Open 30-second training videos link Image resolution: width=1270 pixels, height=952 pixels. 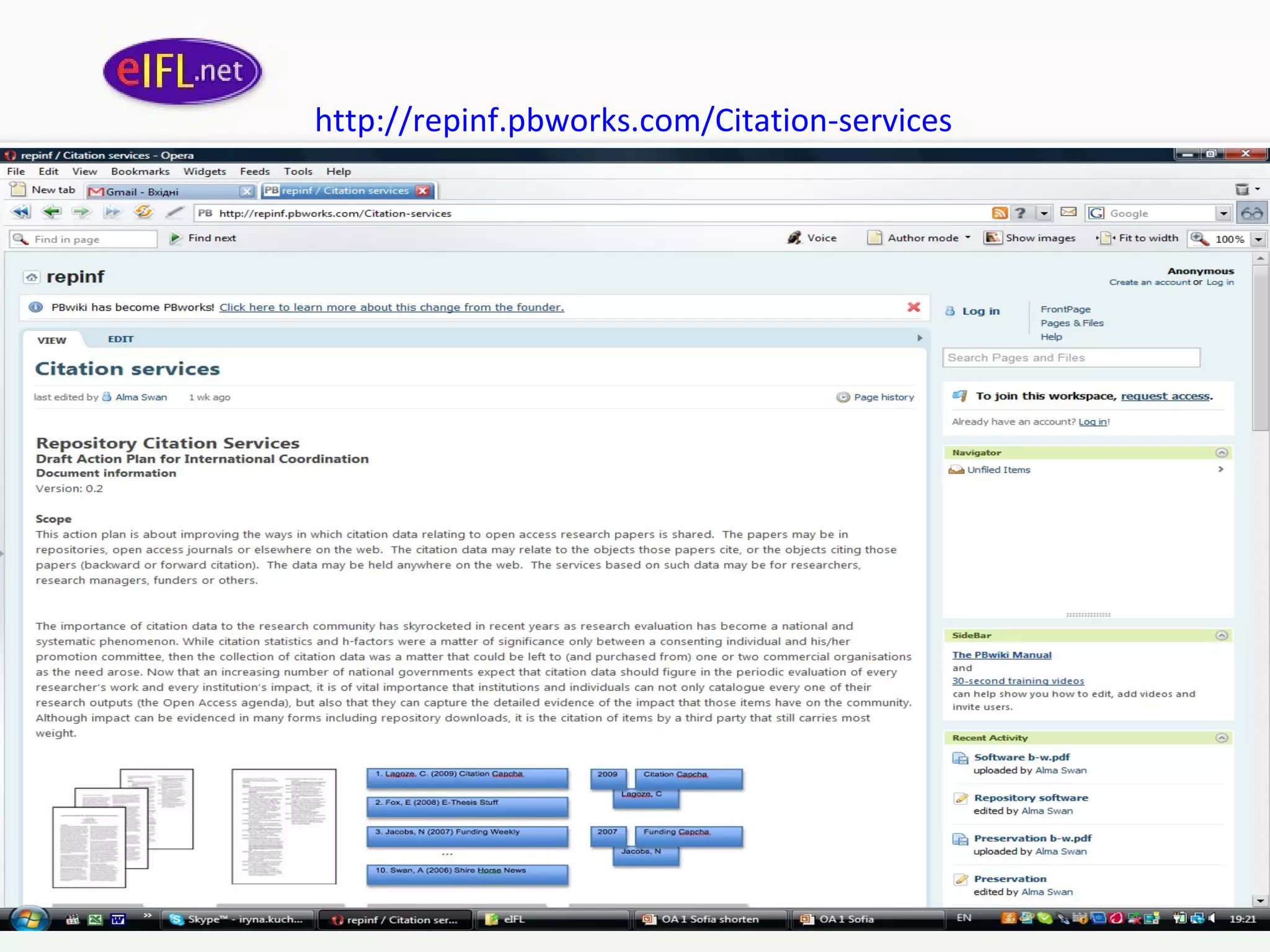pyautogui.click(x=1018, y=681)
